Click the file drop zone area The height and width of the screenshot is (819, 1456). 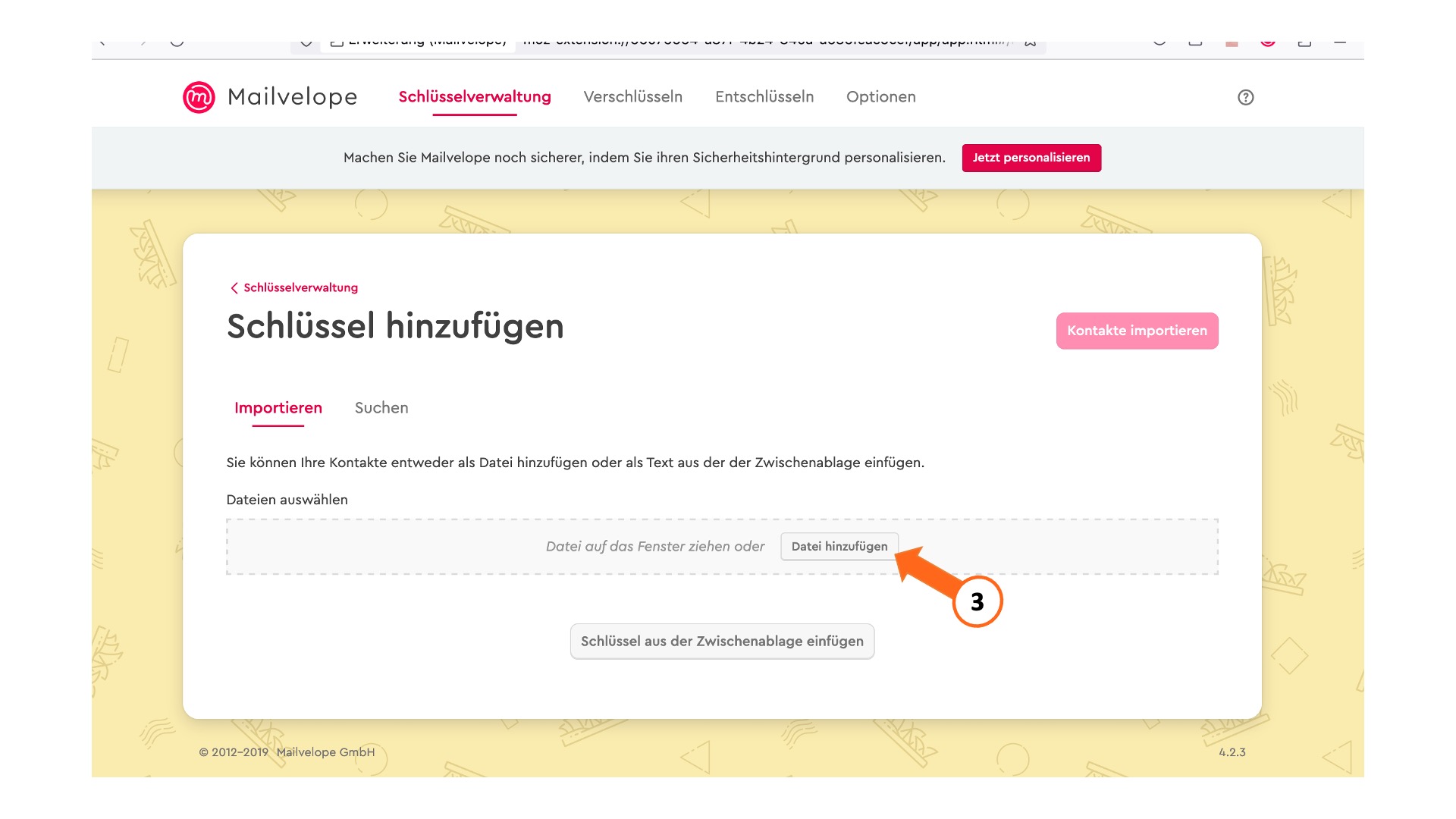(722, 547)
